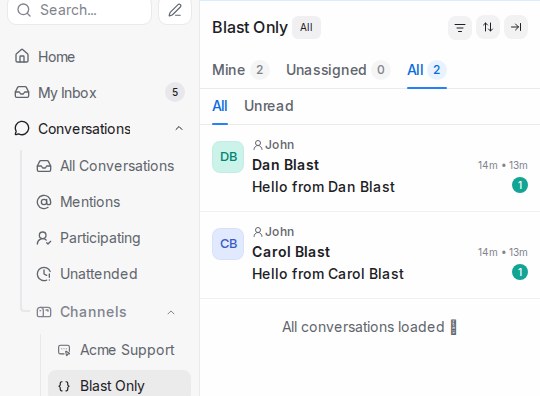Select the Unread subtab
Viewport: 540px width, 396px height.
(x=269, y=106)
